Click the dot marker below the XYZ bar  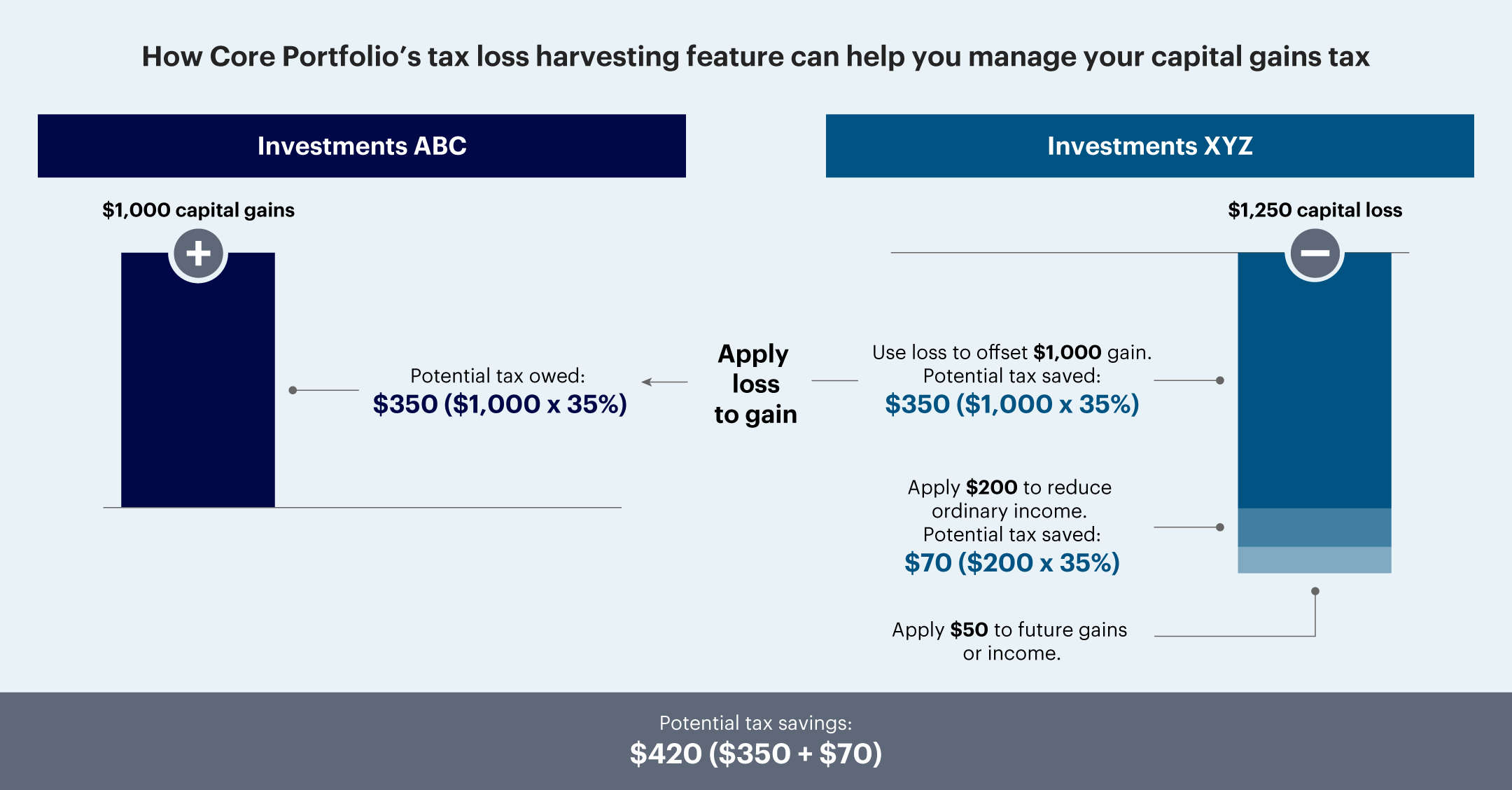1315,591
